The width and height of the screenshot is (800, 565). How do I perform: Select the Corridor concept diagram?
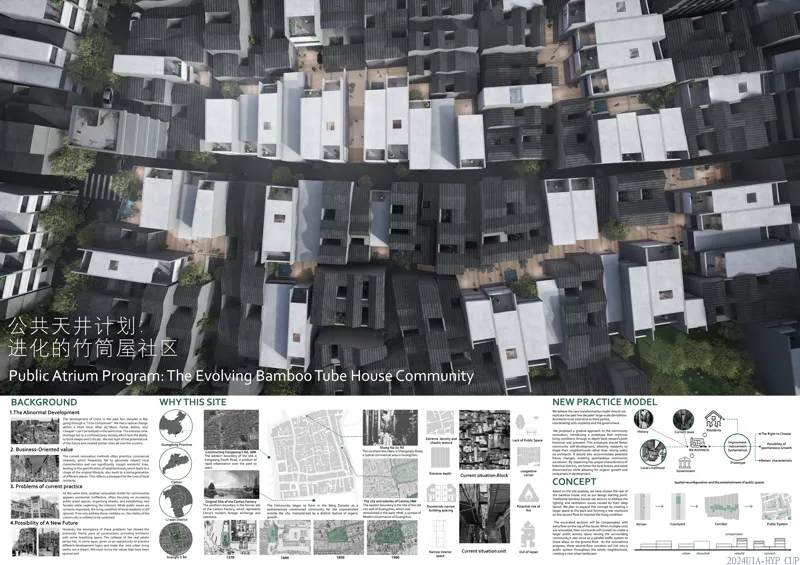pyautogui.click(x=721, y=506)
